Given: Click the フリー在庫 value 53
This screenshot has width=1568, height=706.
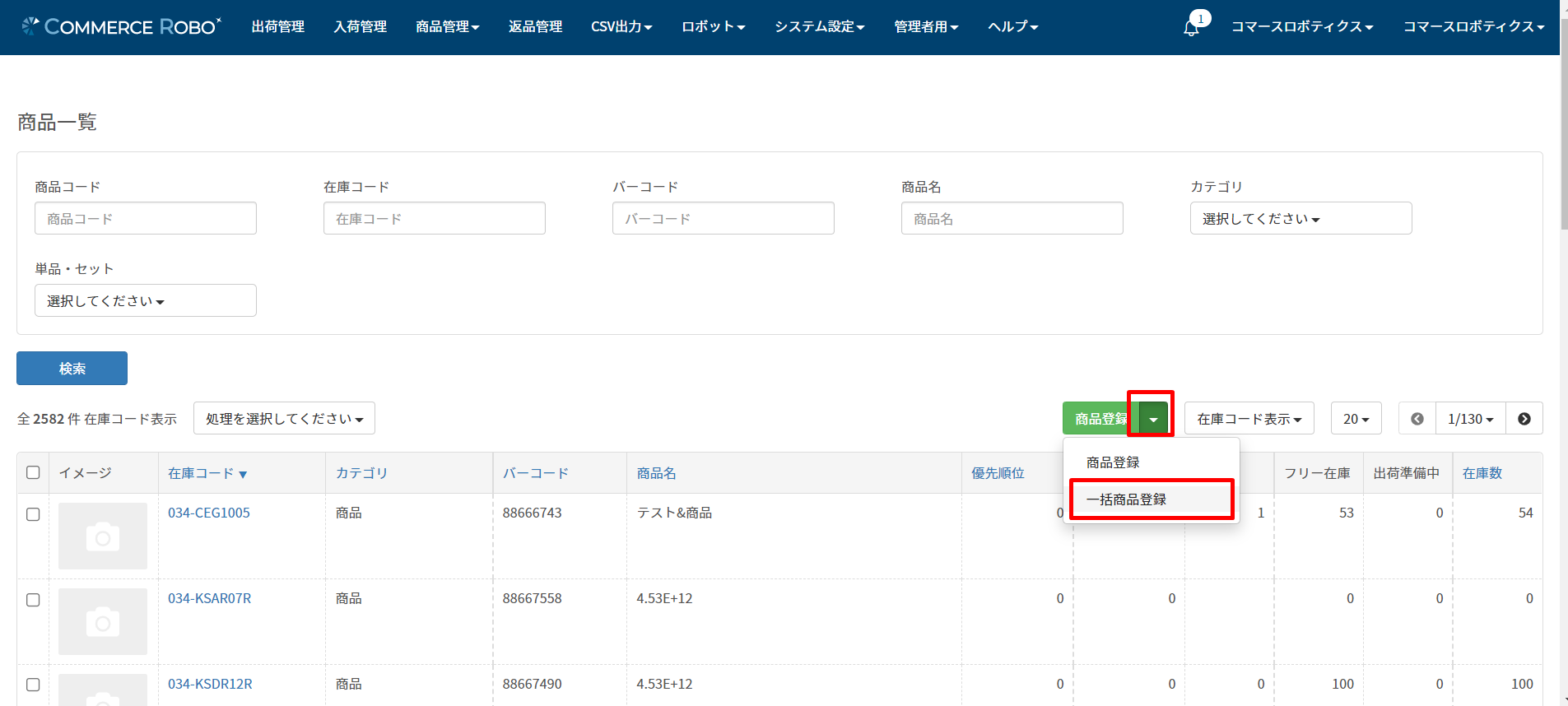Looking at the screenshot, I should 1346,513.
